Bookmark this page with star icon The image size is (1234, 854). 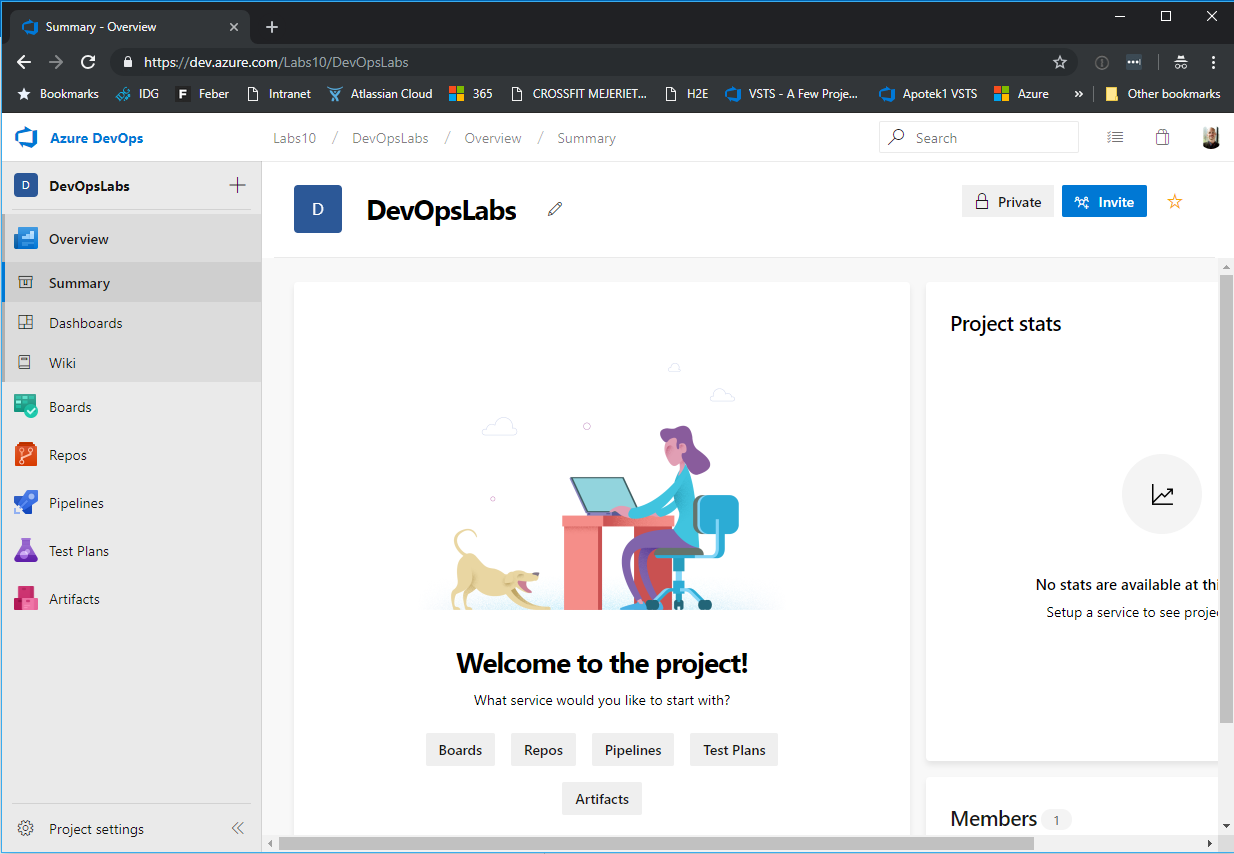tap(1060, 62)
